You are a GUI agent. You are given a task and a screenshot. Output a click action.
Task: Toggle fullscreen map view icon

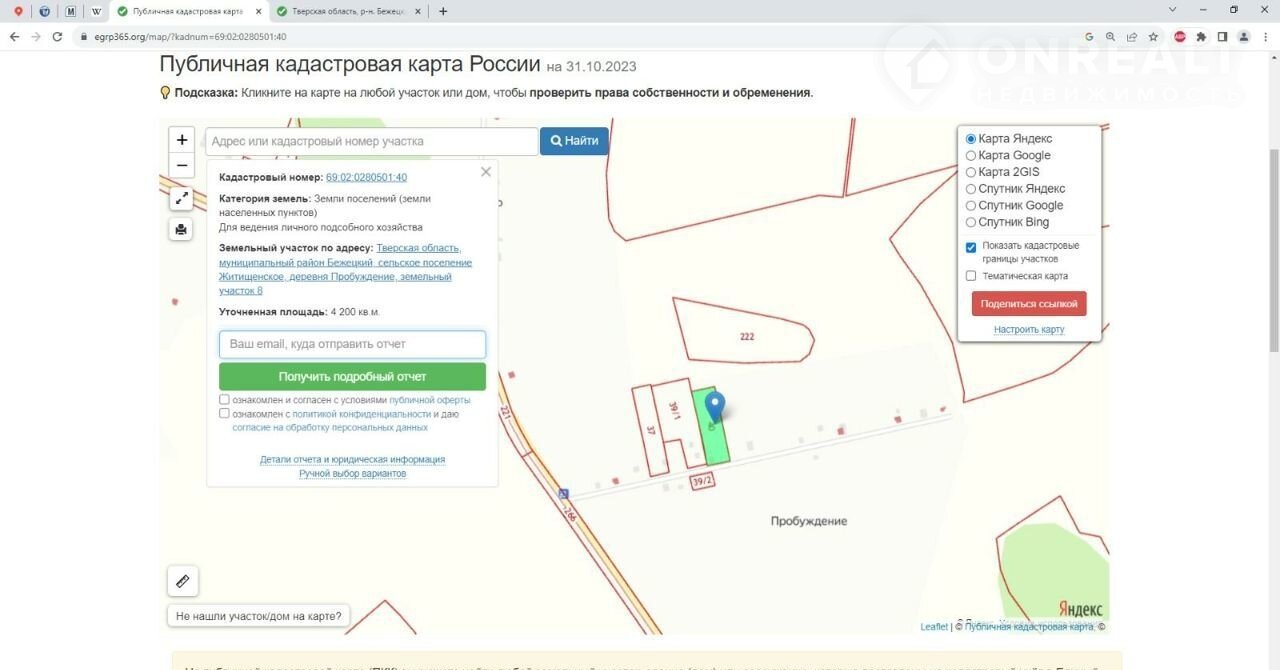coord(181,198)
